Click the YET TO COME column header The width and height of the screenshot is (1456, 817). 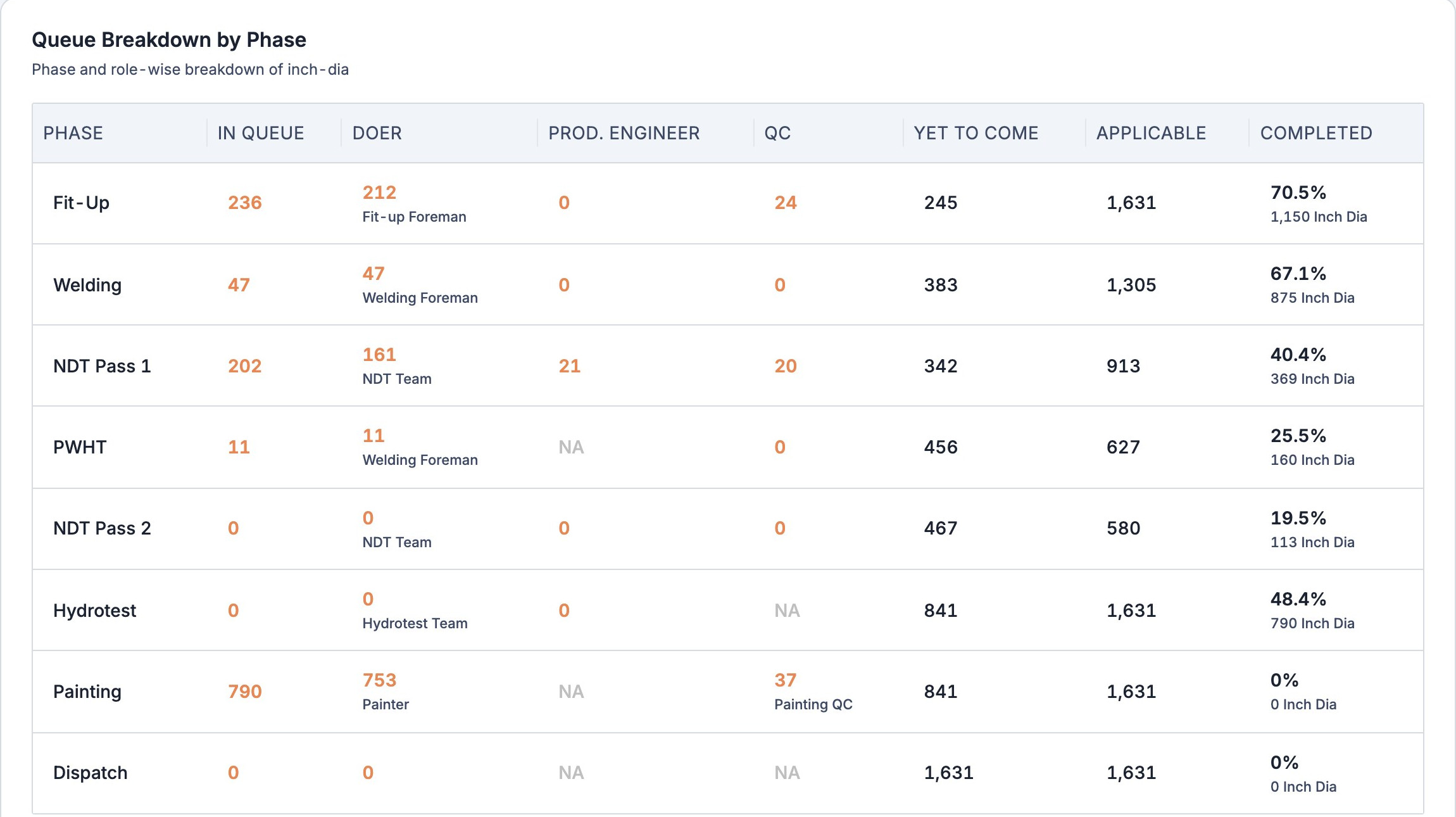tap(976, 133)
